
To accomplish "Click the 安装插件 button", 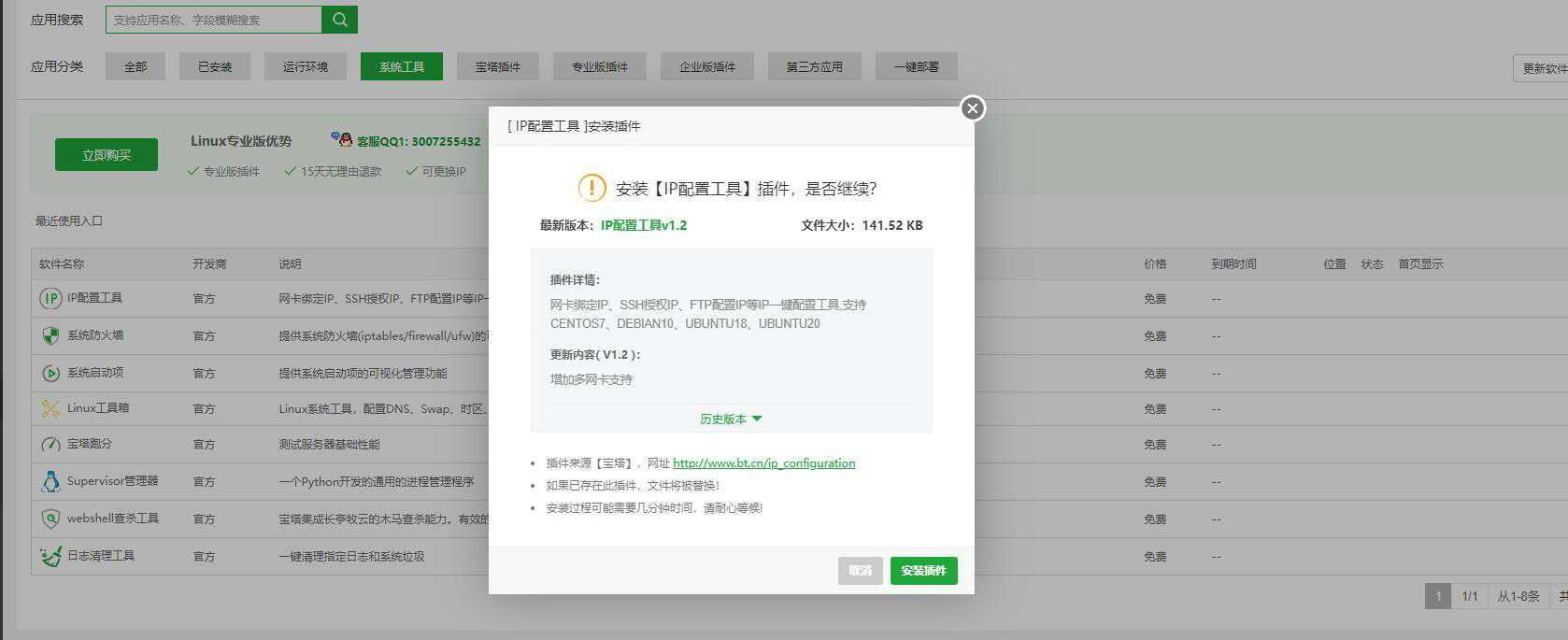I will tap(924, 570).
